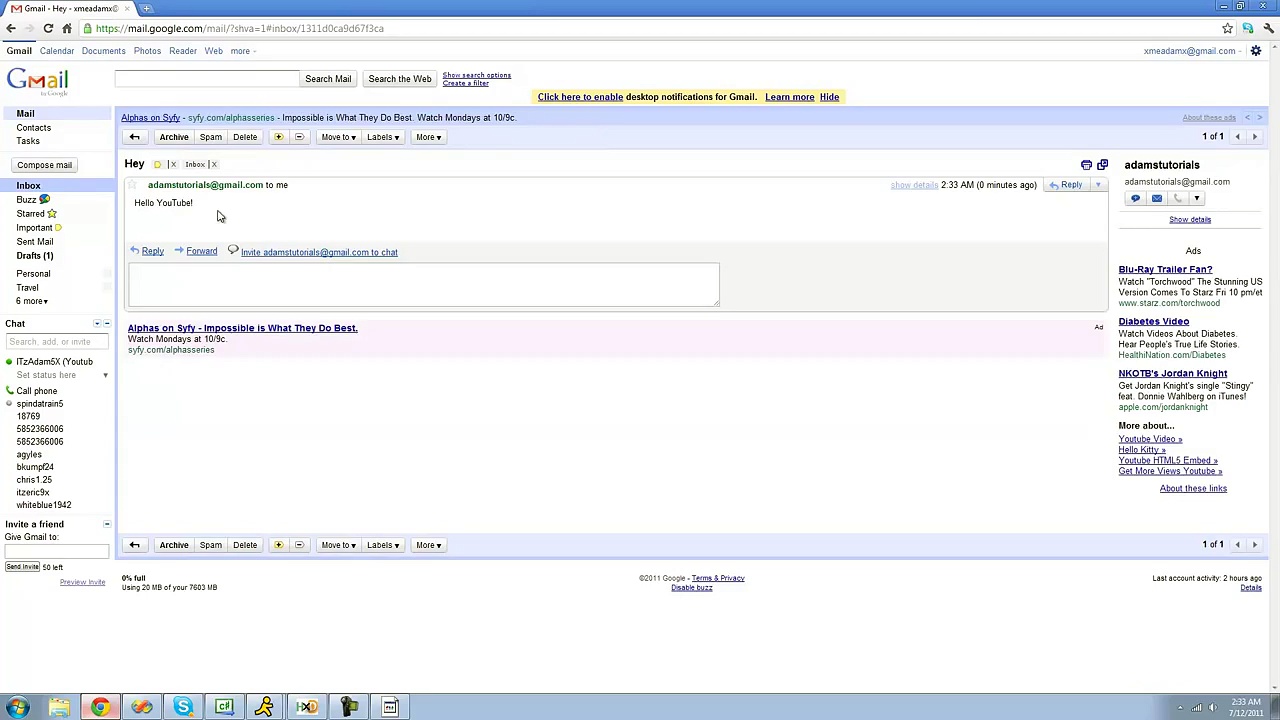1280x720 pixels.
Task: Click Invite adamstutorials@gmail.com to chat link
Action: coord(319,253)
